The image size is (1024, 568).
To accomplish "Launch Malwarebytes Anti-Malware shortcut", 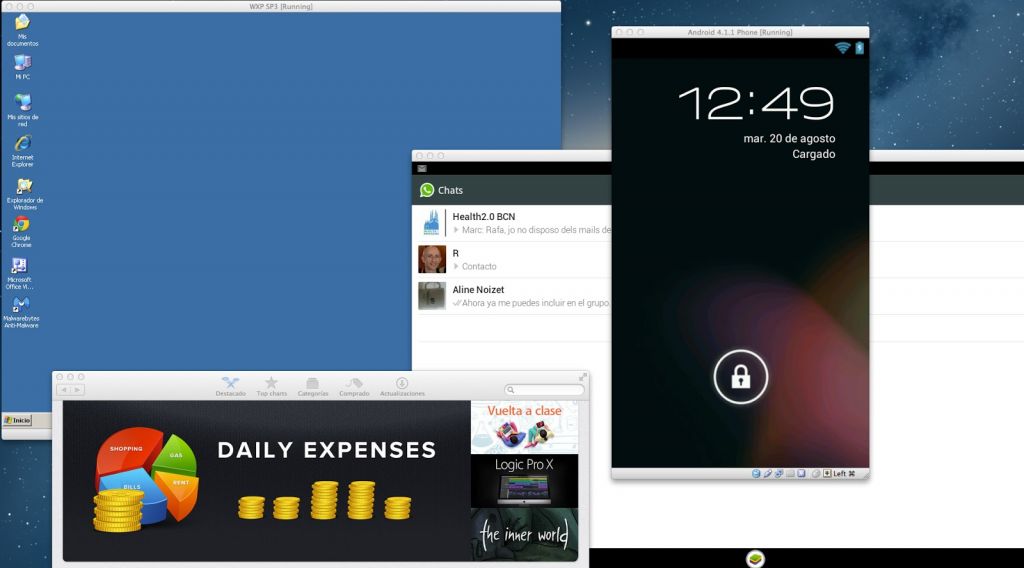I will coord(21,305).
